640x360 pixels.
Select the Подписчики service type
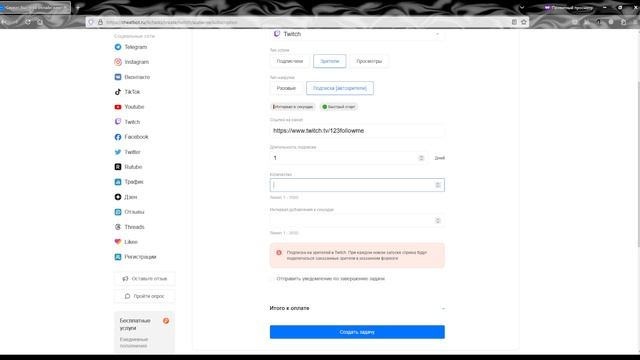pyautogui.click(x=290, y=61)
